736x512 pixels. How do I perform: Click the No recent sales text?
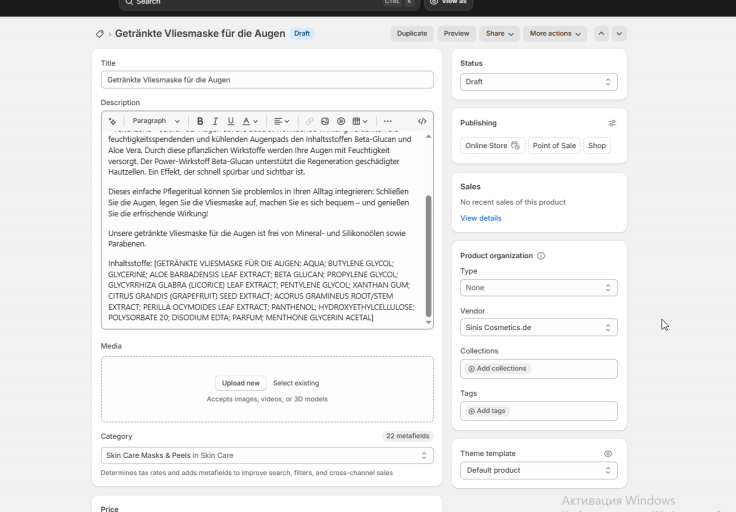(x=513, y=202)
